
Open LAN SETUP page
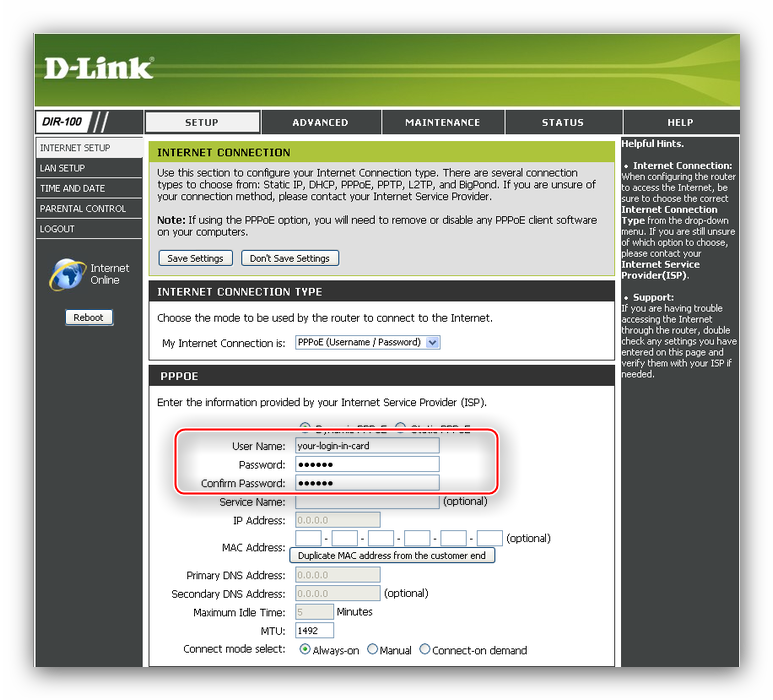89,168
